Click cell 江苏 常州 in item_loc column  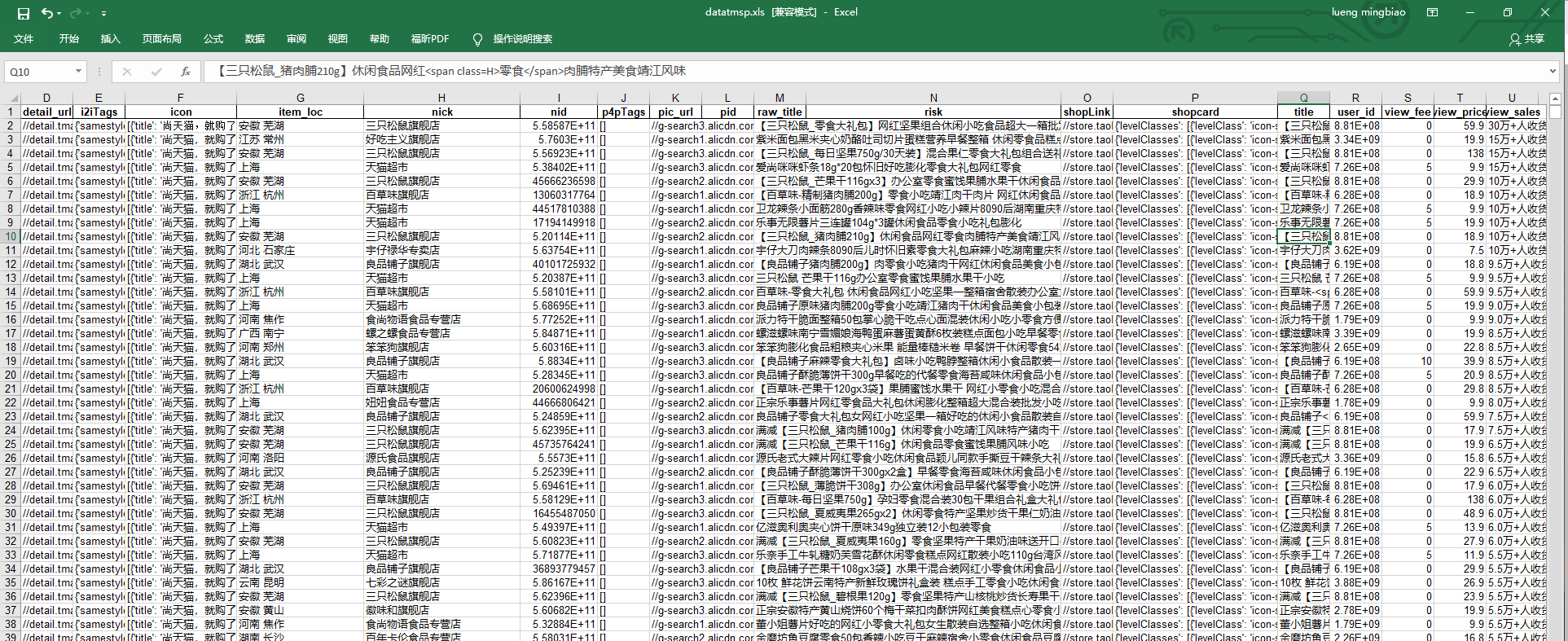301,139
